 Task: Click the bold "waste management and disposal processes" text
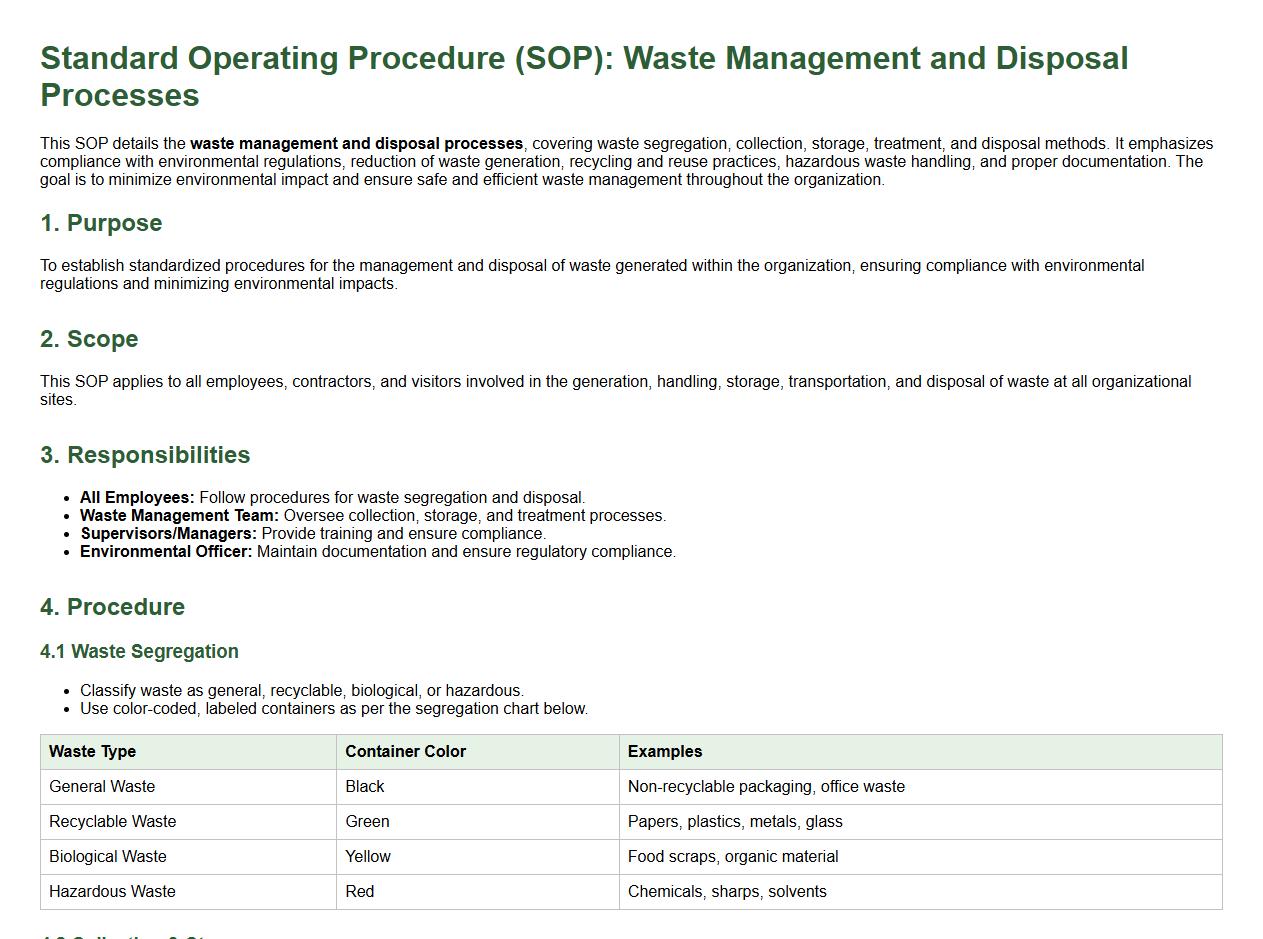click(356, 143)
